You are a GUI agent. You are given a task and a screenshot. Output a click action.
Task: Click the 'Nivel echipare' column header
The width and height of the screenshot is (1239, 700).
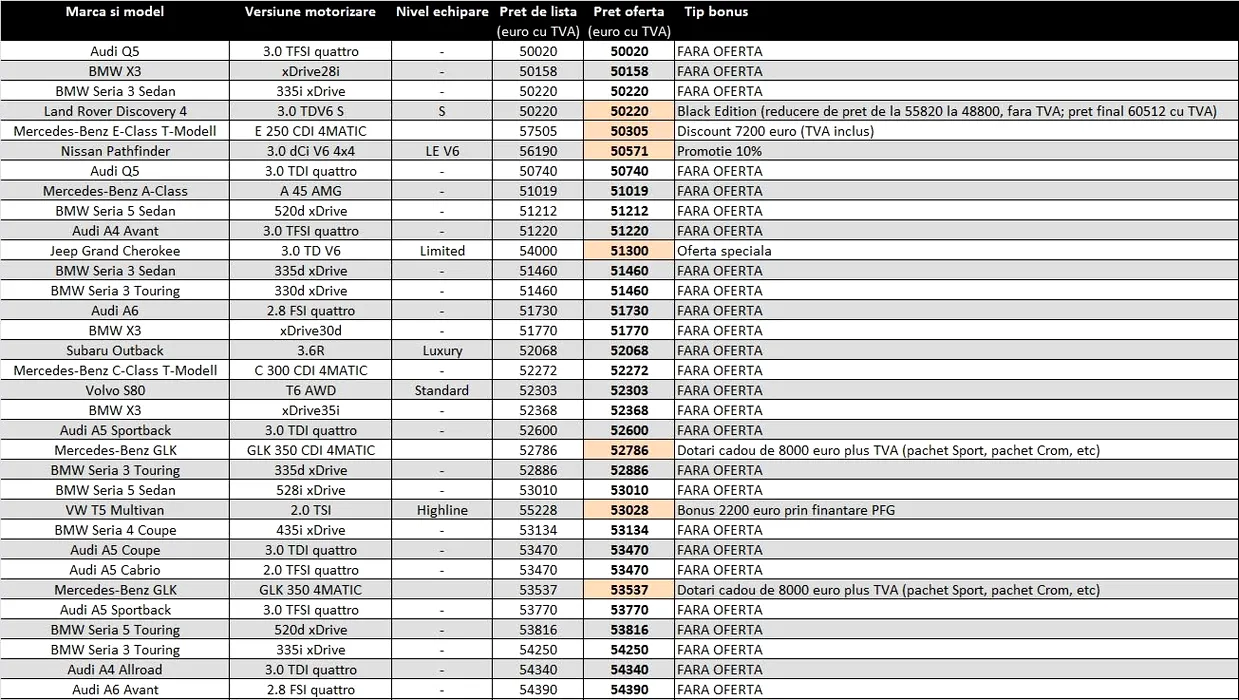point(442,12)
